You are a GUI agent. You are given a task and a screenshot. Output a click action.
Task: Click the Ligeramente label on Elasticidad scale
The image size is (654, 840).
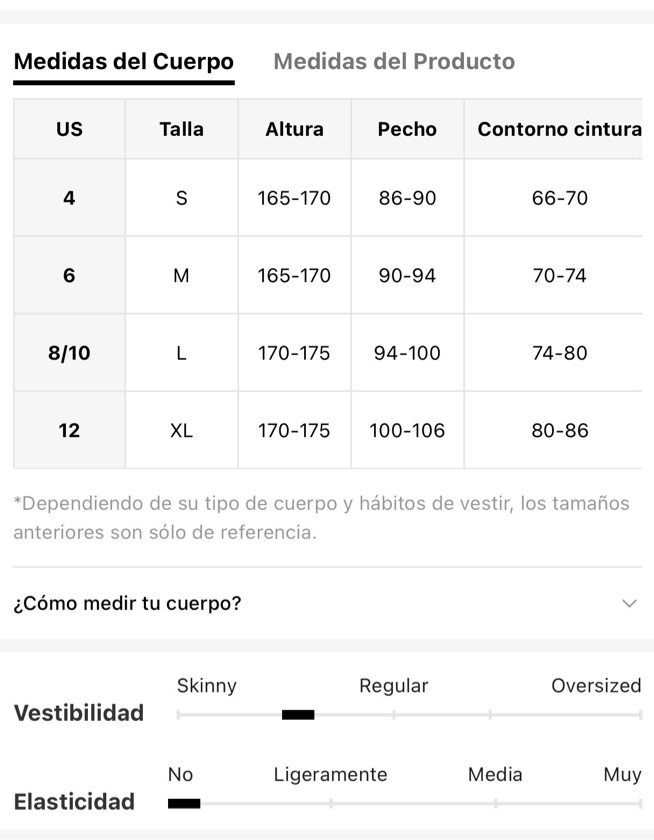point(330,775)
